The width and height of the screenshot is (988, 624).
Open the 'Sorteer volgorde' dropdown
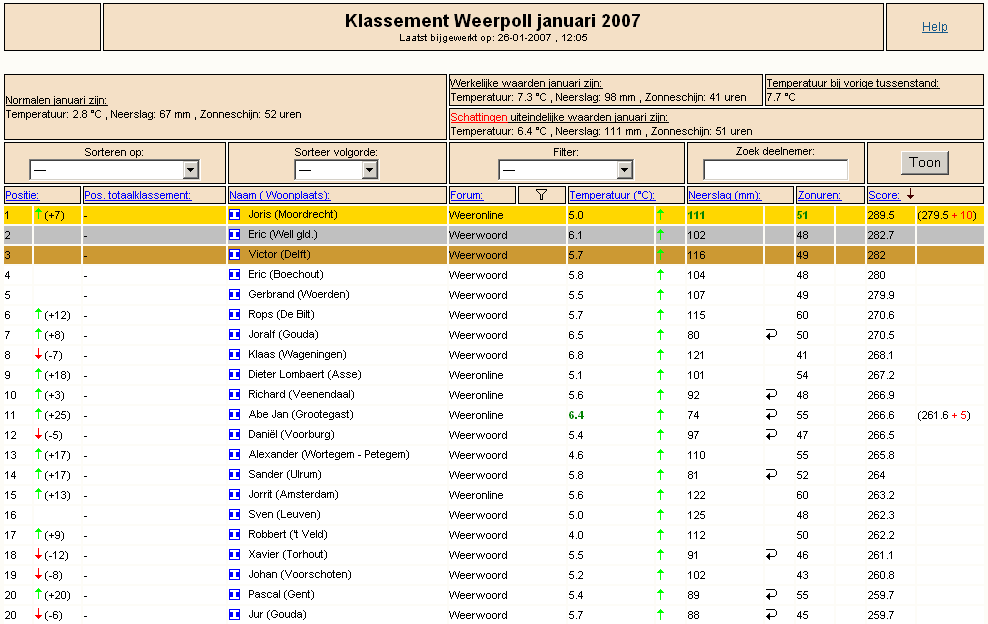pos(336,170)
